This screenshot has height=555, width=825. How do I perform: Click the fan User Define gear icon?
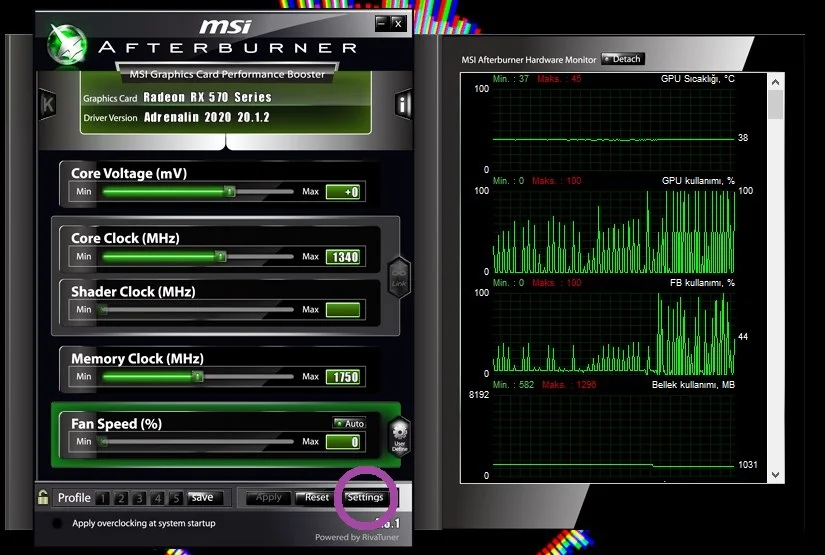[399, 436]
